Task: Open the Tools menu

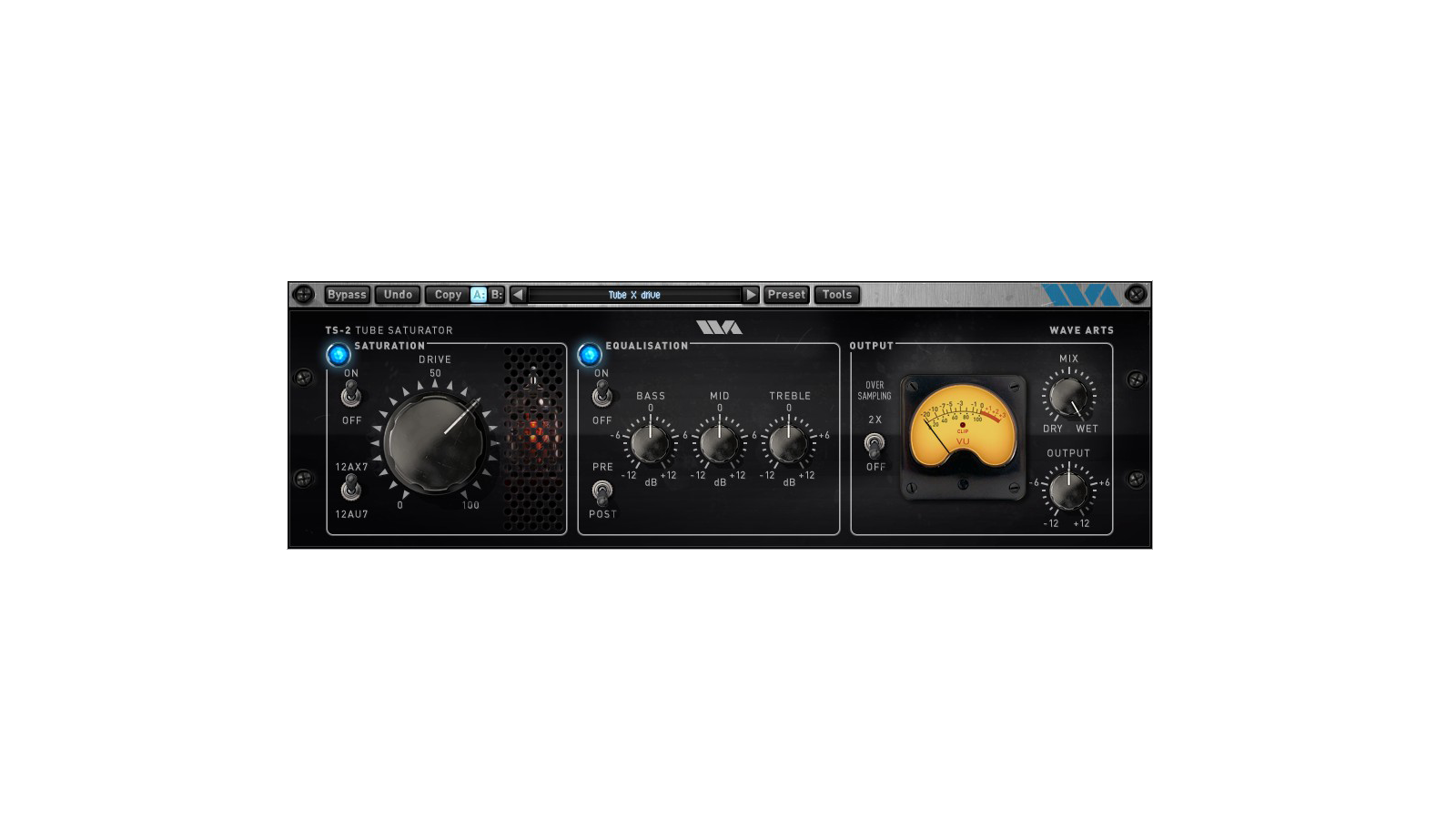Action: (837, 295)
